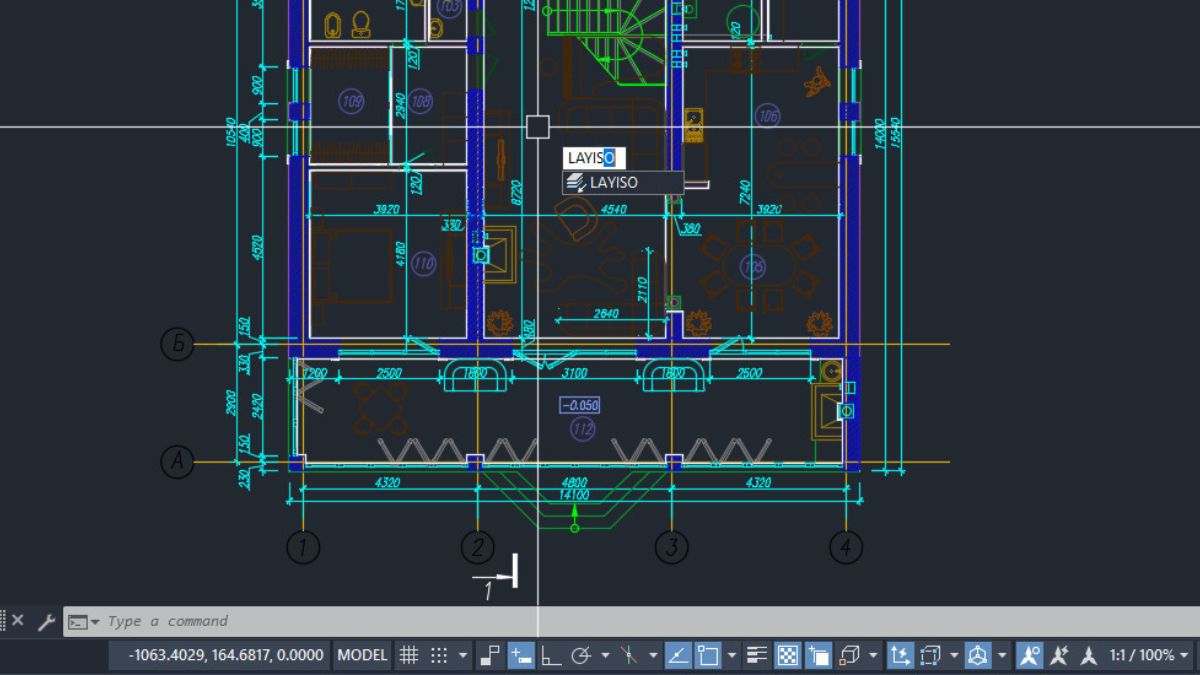Viewport: 1200px width, 675px height.
Task: Toggle the gizmo display
Action: [x=977, y=655]
